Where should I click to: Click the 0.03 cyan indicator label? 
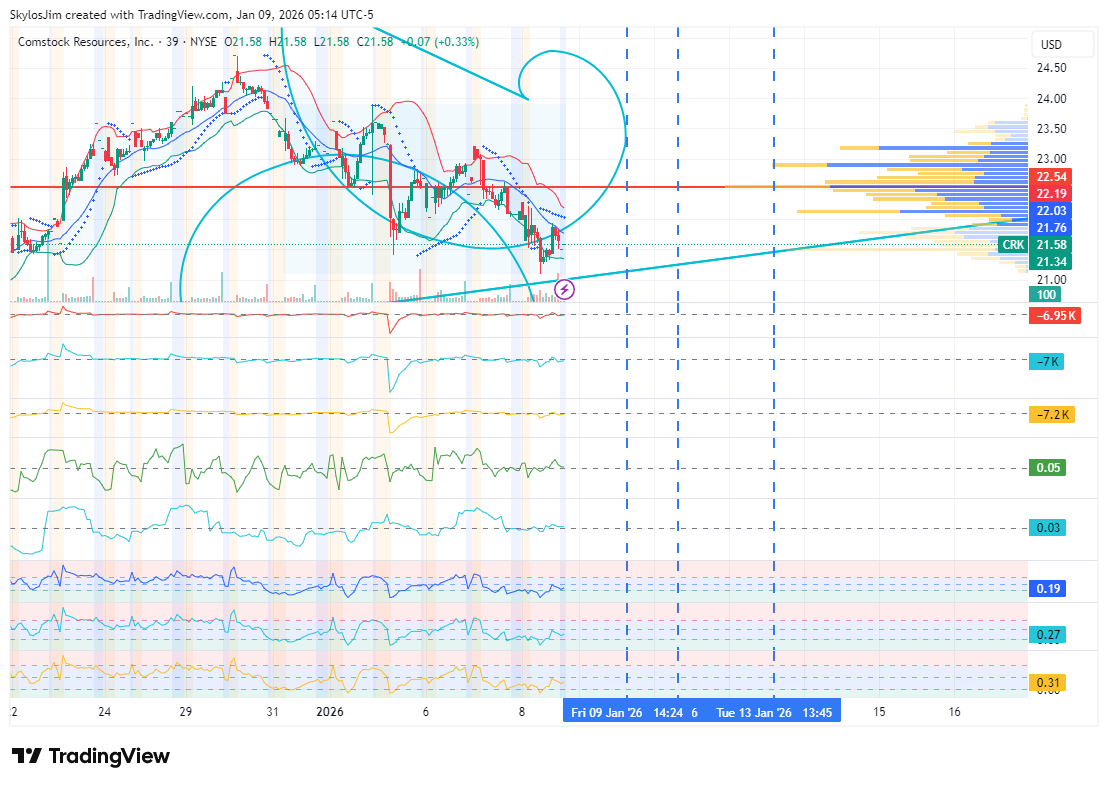coord(1047,527)
